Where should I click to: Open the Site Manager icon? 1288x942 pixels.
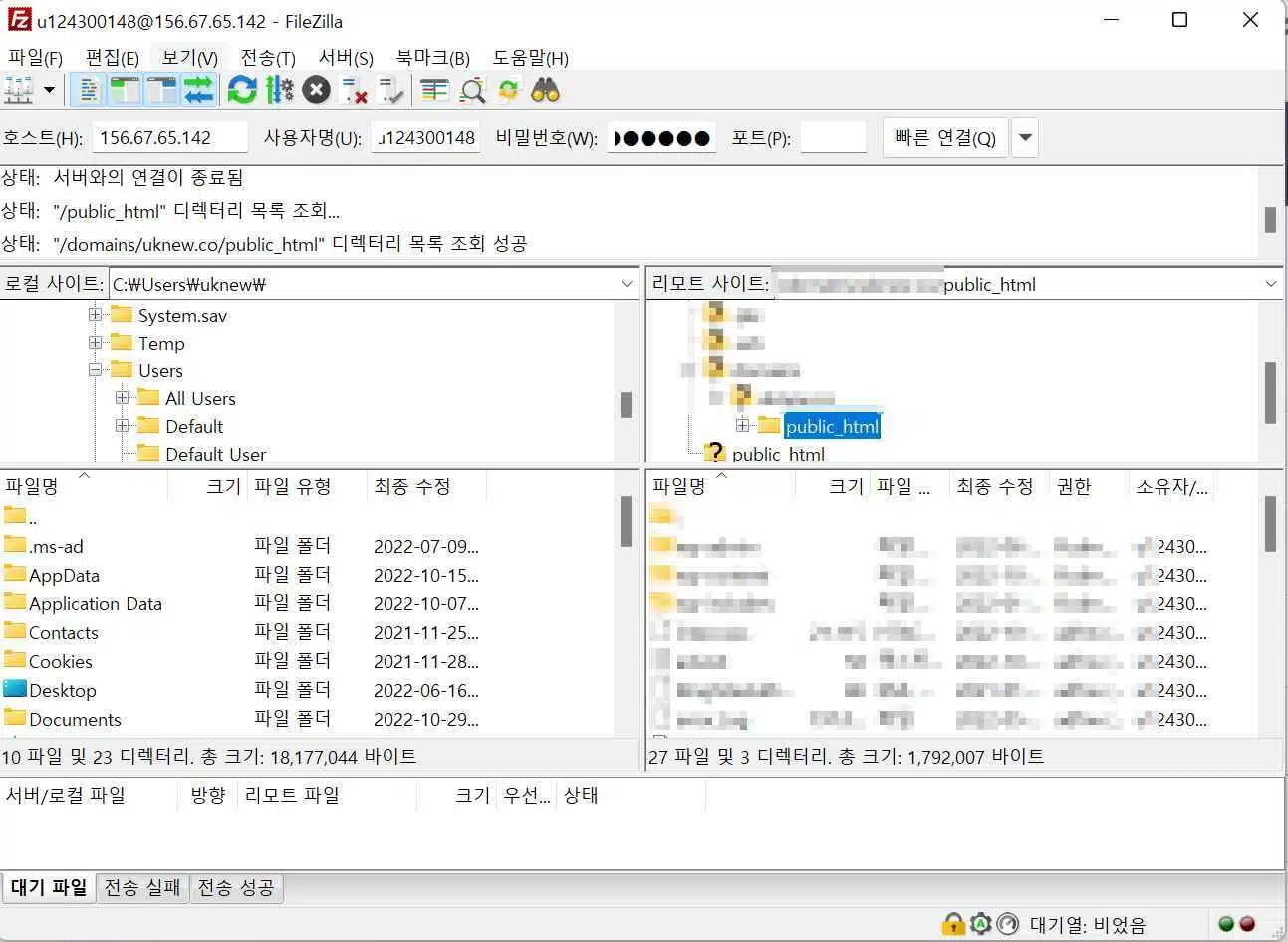point(19,91)
